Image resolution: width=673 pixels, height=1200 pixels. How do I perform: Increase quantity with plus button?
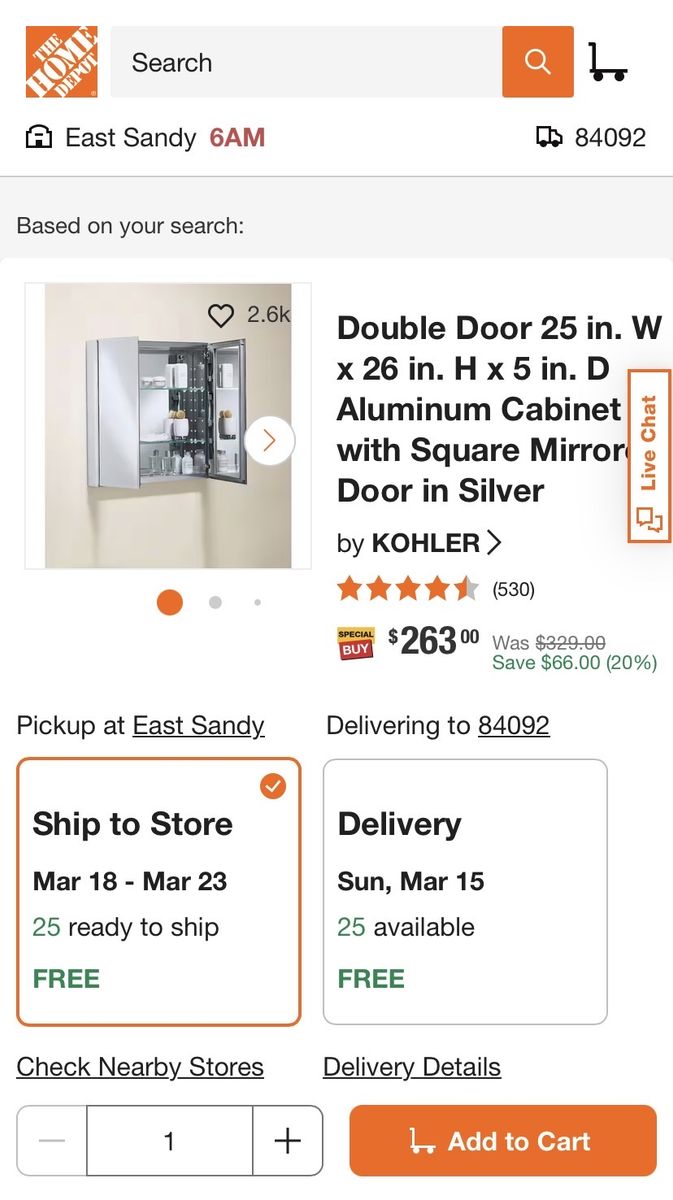pos(287,1141)
